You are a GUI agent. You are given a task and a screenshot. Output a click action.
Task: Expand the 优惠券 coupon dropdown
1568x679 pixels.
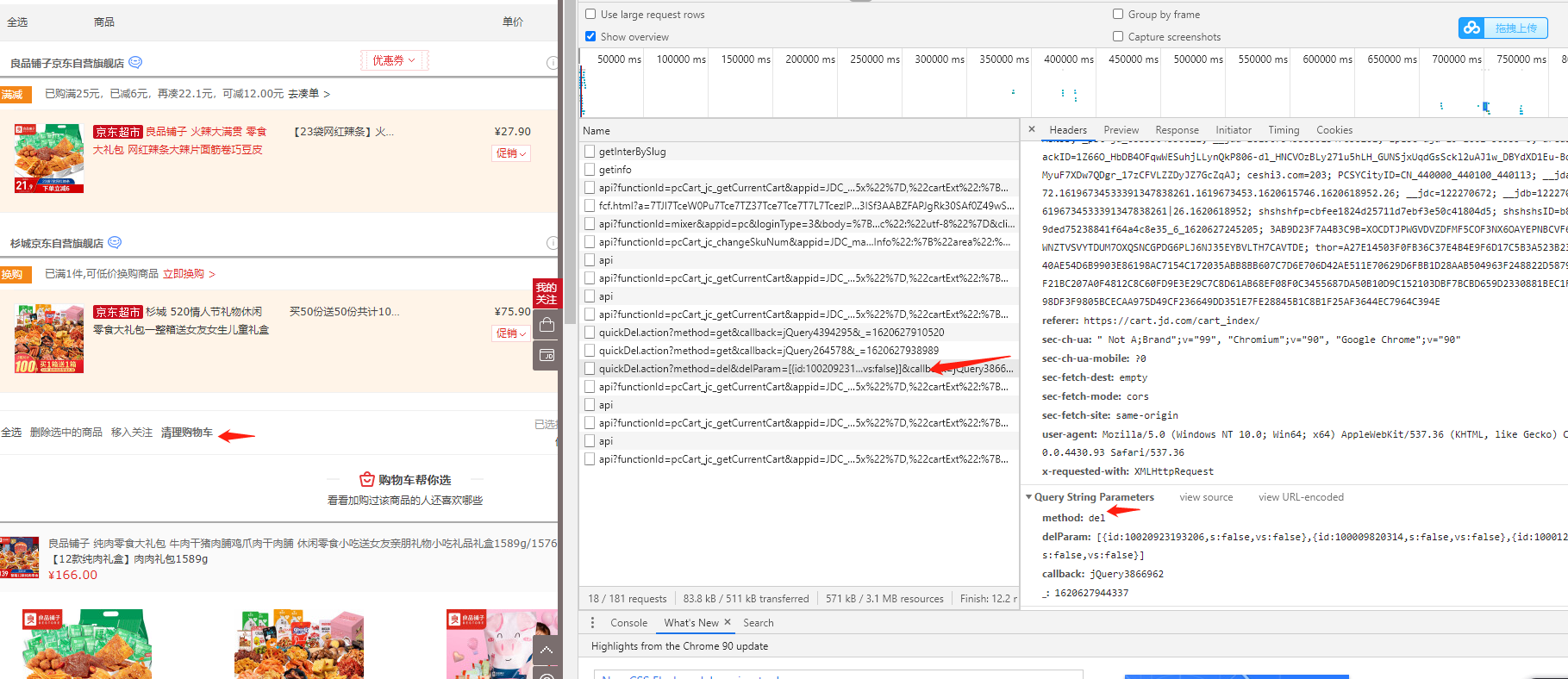[394, 60]
